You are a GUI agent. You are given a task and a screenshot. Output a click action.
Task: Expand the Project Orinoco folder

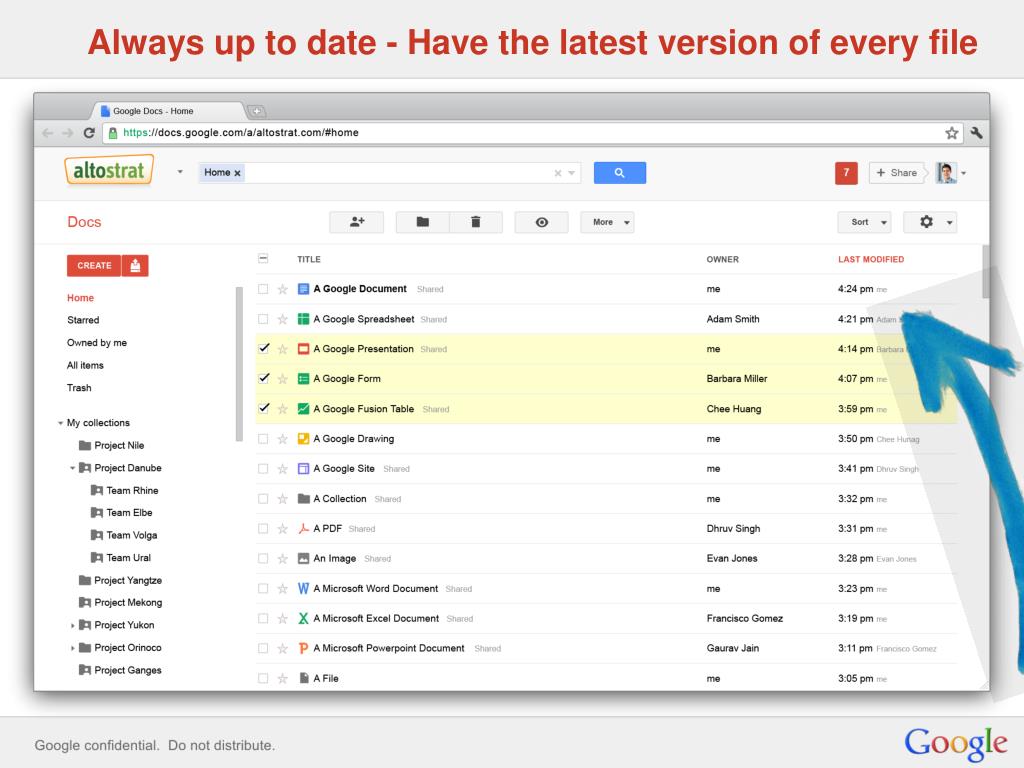click(x=72, y=648)
